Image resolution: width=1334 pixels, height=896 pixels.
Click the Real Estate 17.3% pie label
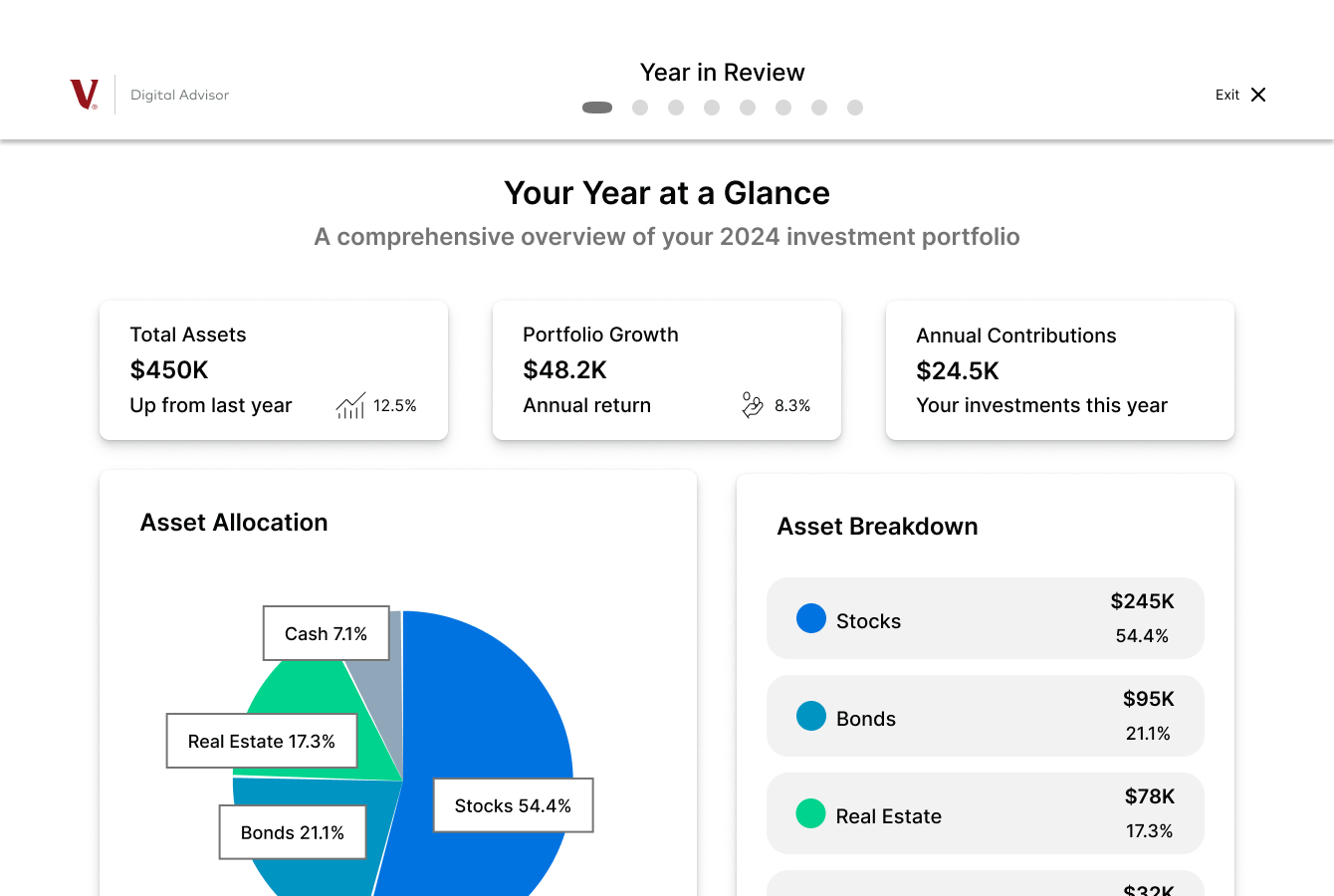262,741
